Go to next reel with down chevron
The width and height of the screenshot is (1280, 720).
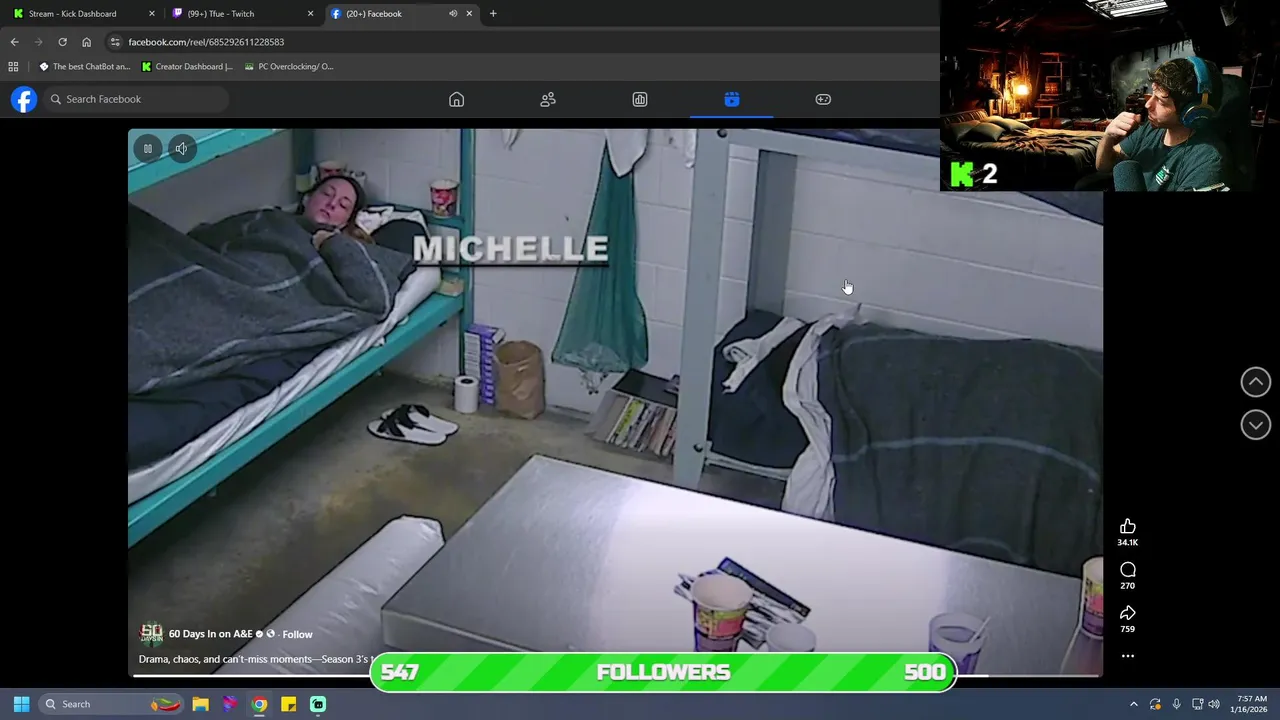tap(1256, 425)
